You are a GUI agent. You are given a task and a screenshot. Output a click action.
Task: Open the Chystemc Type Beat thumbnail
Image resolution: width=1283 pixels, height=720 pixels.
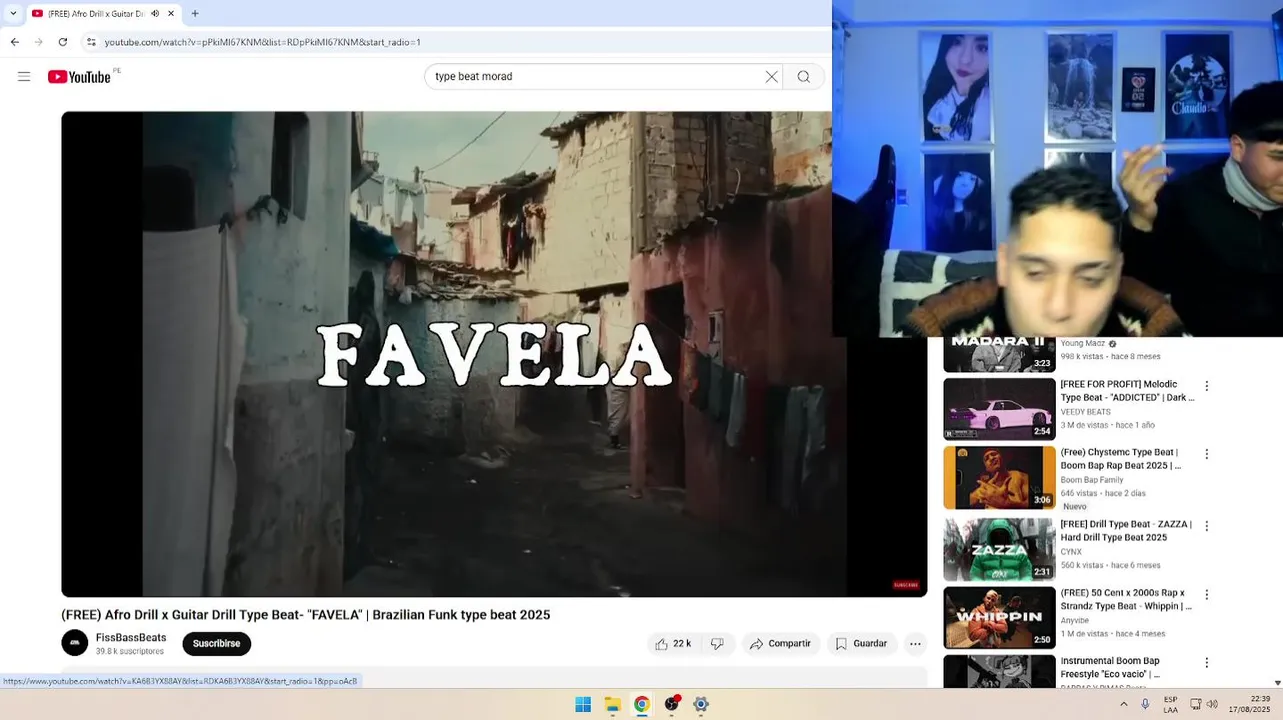pos(999,478)
